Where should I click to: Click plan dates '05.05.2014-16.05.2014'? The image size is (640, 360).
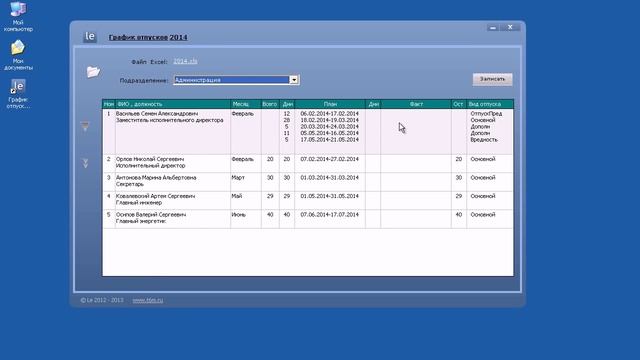(x=329, y=133)
